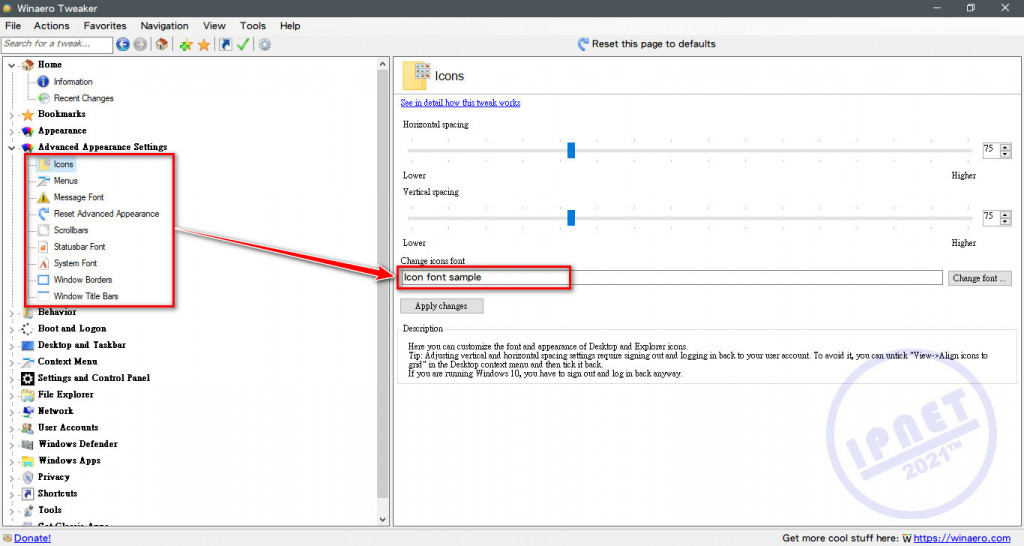The height and width of the screenshot is (546, 1024).
Task: Add this page to bookmarks star-plus icon
Action: [186, 44]
